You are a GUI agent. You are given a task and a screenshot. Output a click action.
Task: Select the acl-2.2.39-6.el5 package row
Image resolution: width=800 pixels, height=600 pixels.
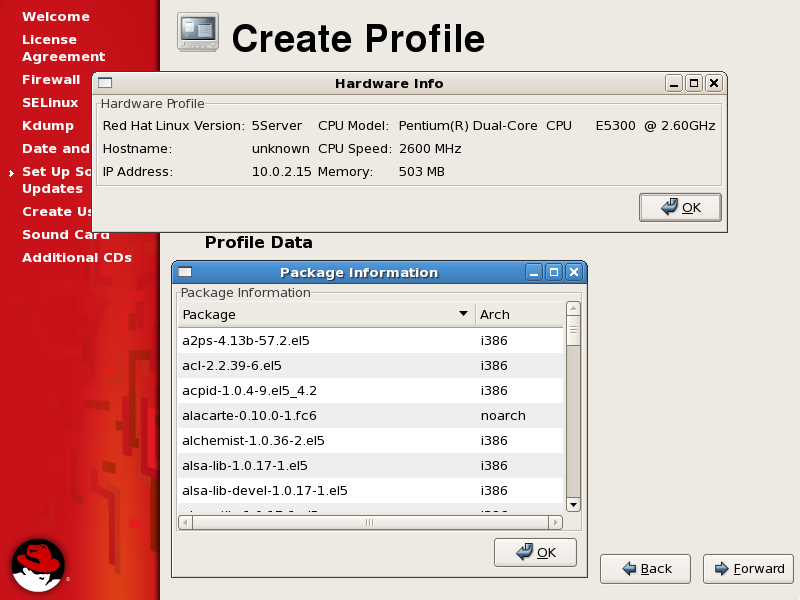click(x=370, y=365)
